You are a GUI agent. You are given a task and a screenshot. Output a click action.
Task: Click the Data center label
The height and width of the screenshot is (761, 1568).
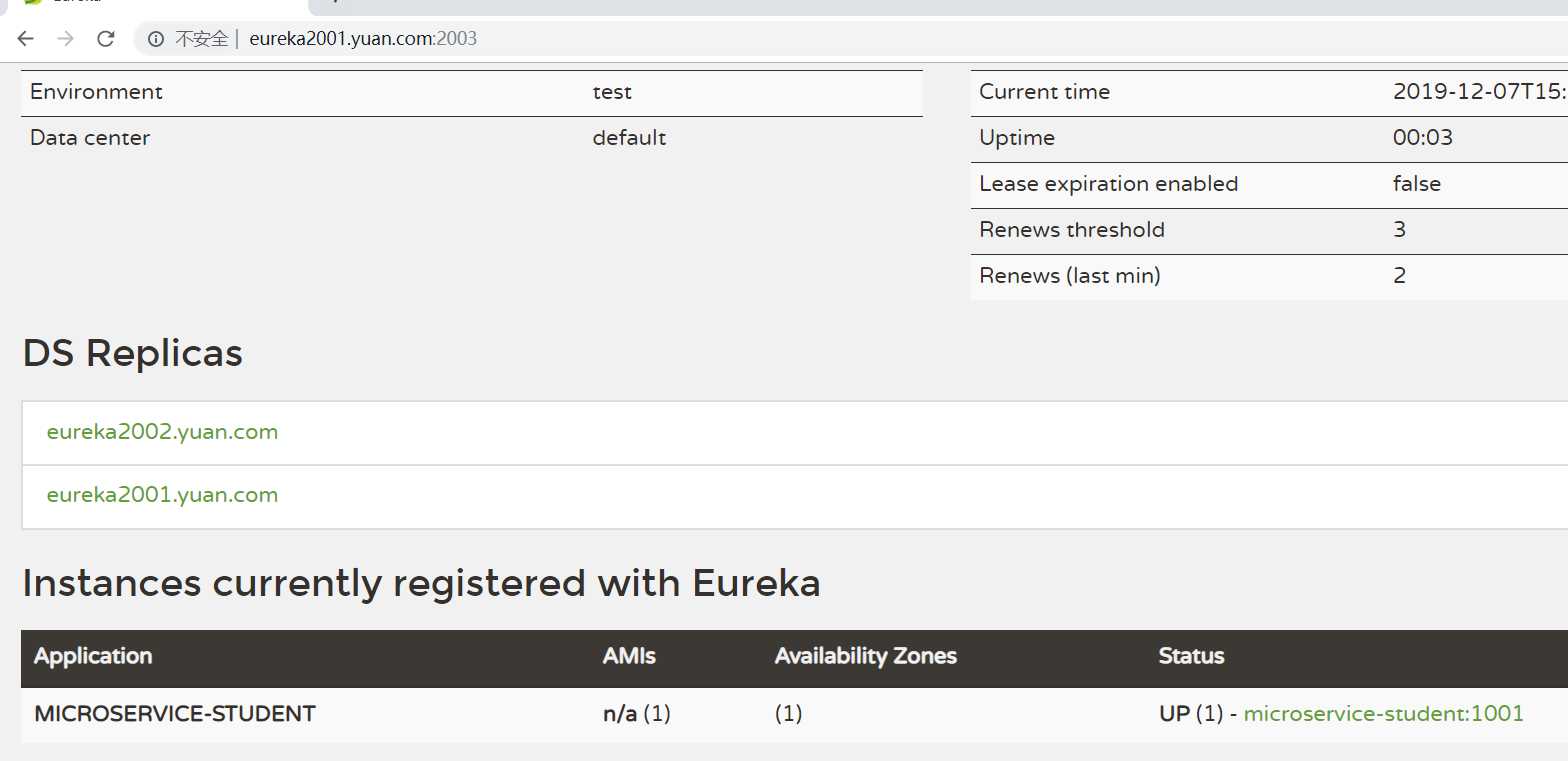[x=90, y=138]
